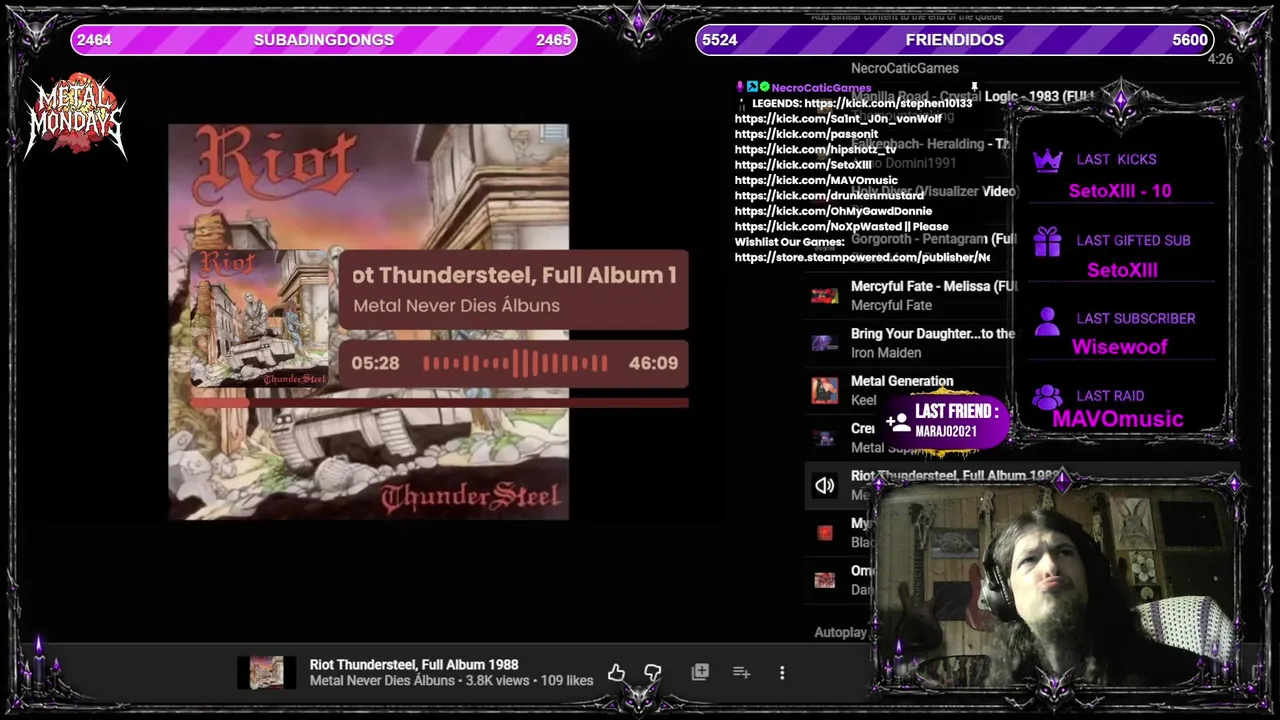The image size is (1280, 720).
Task: Click the Mercyful Fate - Melissa queue thumbnail
Action: click(824, 296)
